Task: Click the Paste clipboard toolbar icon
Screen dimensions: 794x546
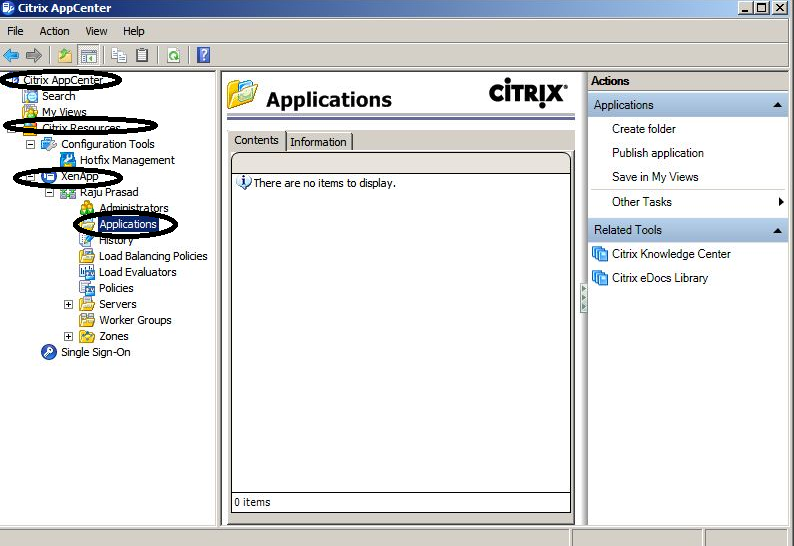Action: pyautogui.click(x=142, y=55)
